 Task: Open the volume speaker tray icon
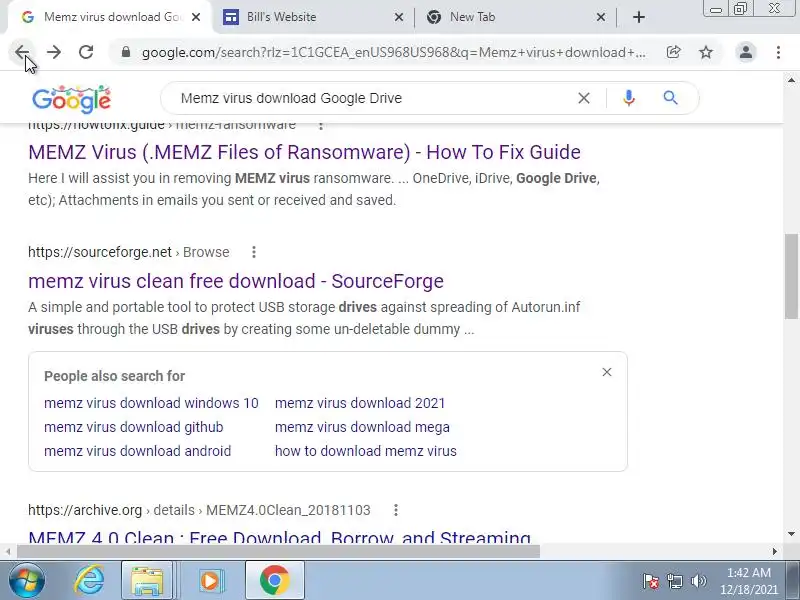point(698,581)
